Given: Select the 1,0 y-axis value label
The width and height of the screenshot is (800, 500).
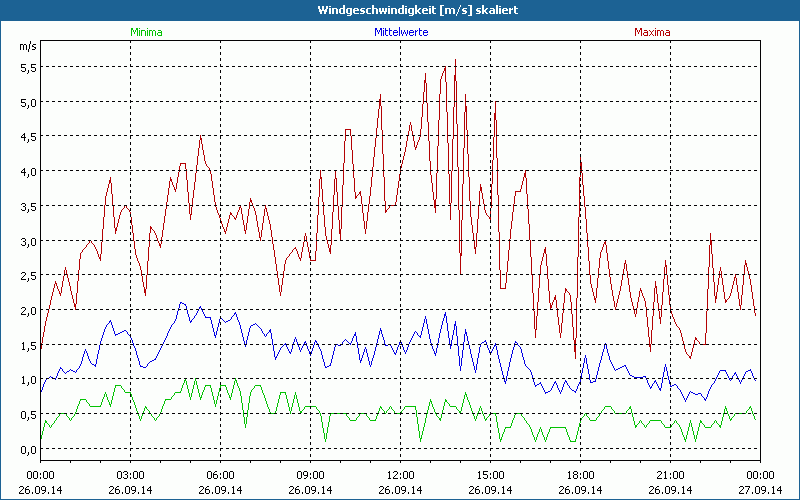Looking at the screenshot, I should (x=28, y=379).
